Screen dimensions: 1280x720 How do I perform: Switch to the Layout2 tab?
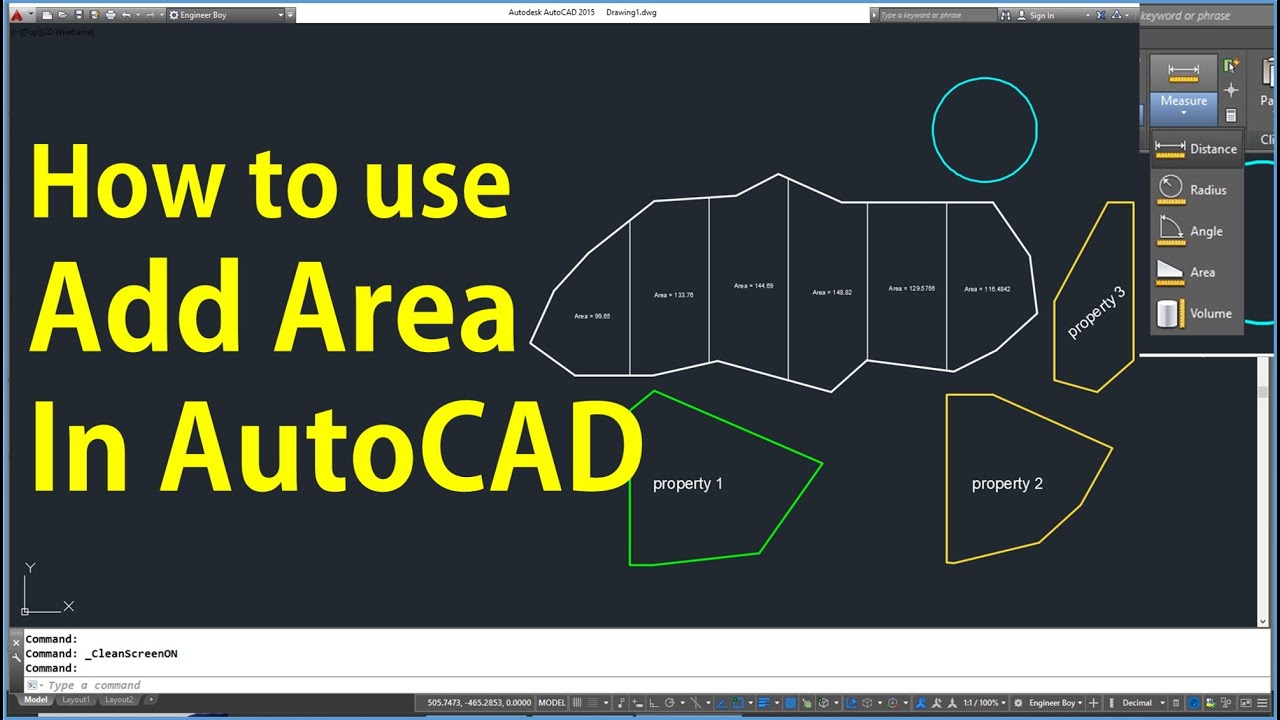[119, 700]
